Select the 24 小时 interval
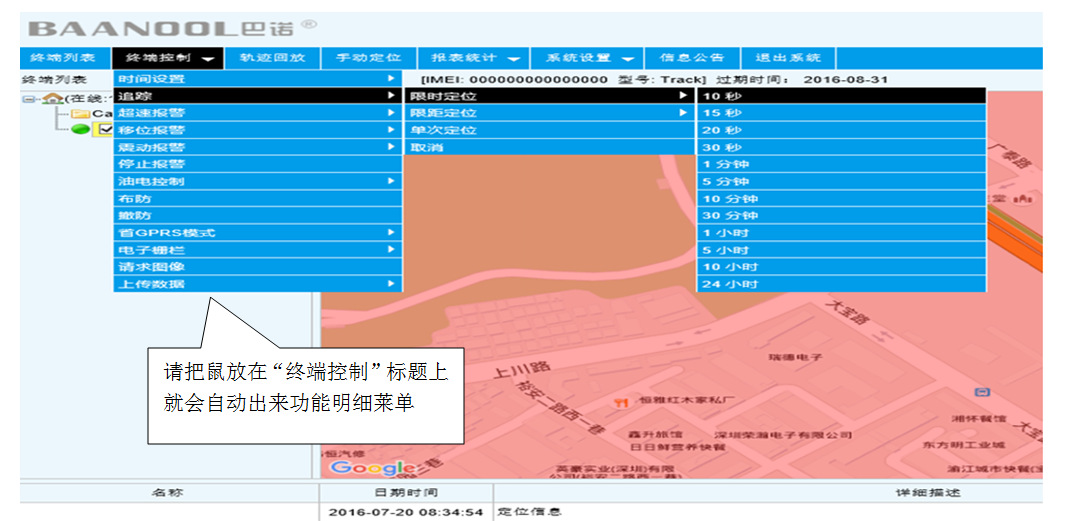Viewport: 1078px width, 521px height. (x=842, y=284)
